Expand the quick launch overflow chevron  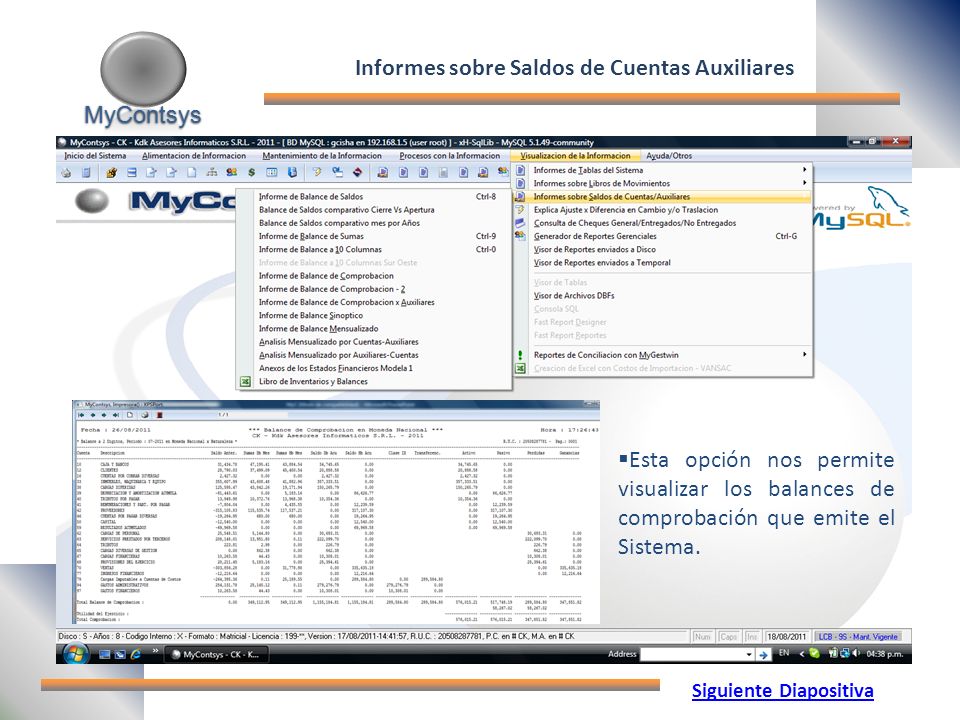coord(155,651)
